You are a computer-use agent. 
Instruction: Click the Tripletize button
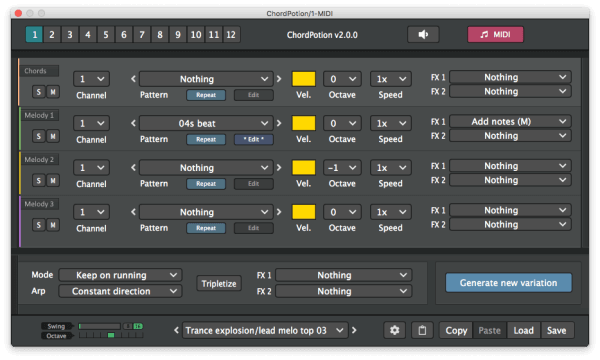(219, 283)
